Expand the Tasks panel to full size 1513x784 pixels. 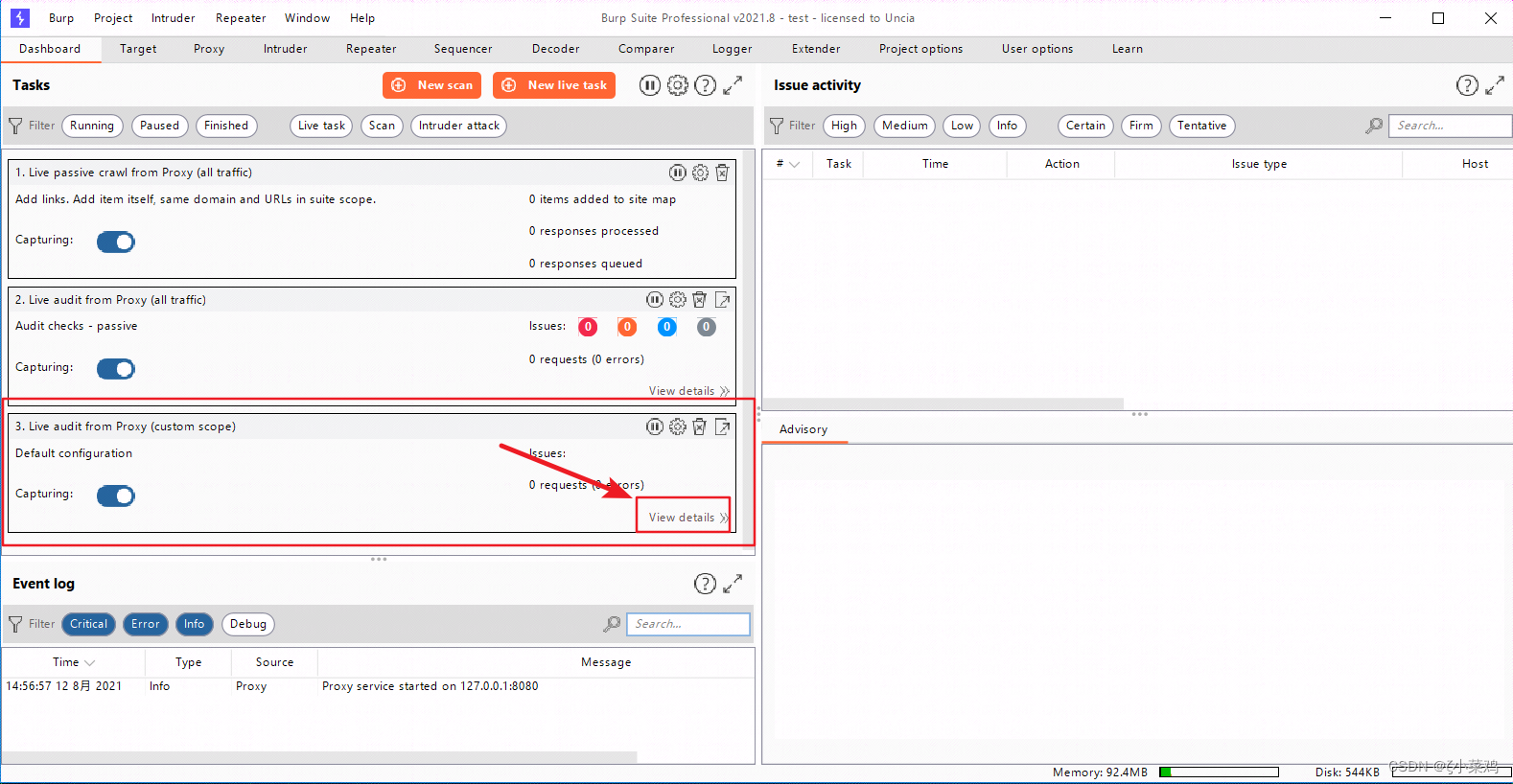pos(733,85)
